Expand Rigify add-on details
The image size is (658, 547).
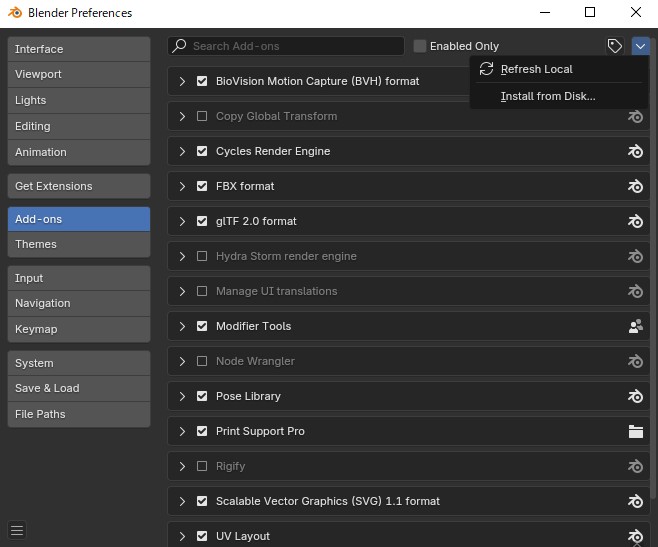182,466
